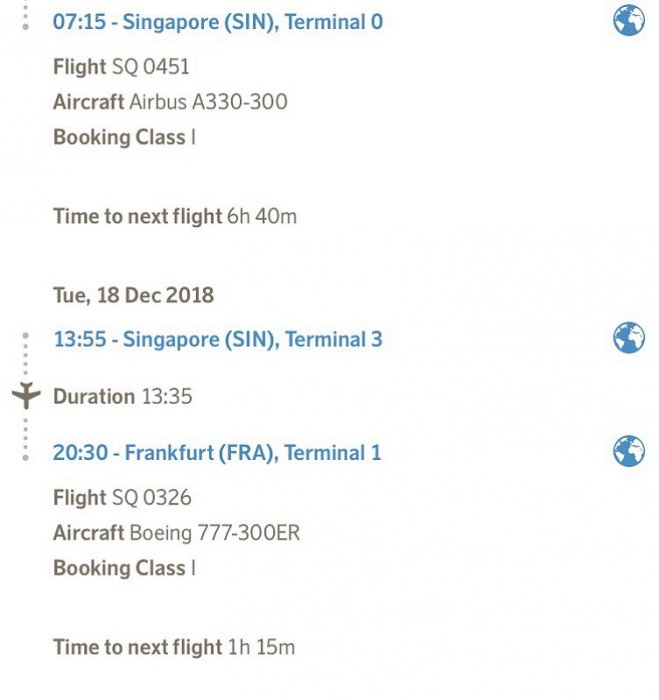The width and height of the screenshot is (659, 700).
Task: Click the Boeing 777-300ER aircraft line
Action: [x=176, y=532]
